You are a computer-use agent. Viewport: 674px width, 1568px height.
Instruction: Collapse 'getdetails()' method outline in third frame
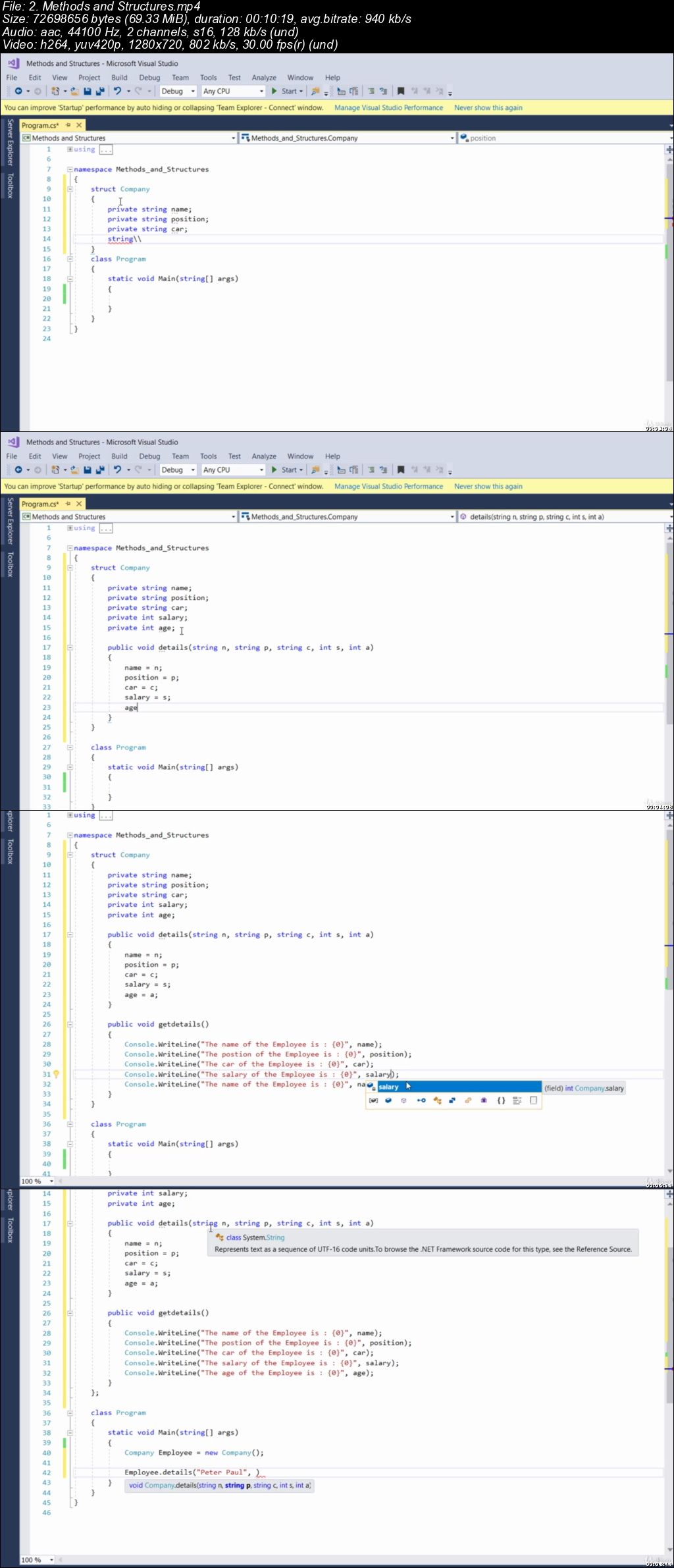[70, 1024]
